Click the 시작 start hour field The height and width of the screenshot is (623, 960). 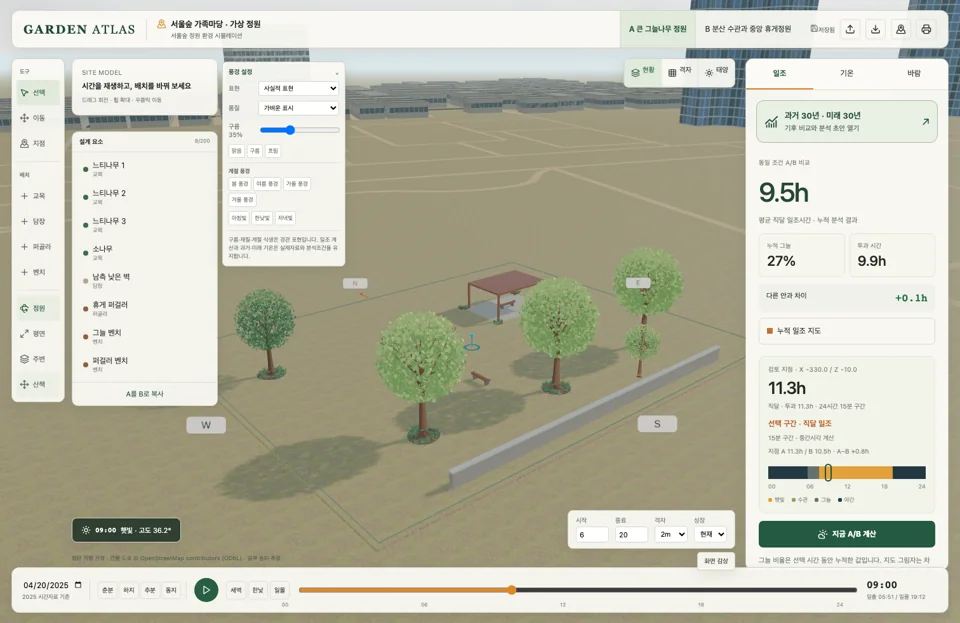[x=592, y=534]
